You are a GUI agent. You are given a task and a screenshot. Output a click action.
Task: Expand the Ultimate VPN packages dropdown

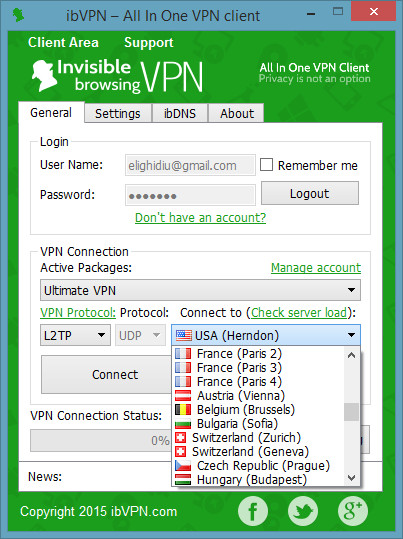(x=200, y=290)
